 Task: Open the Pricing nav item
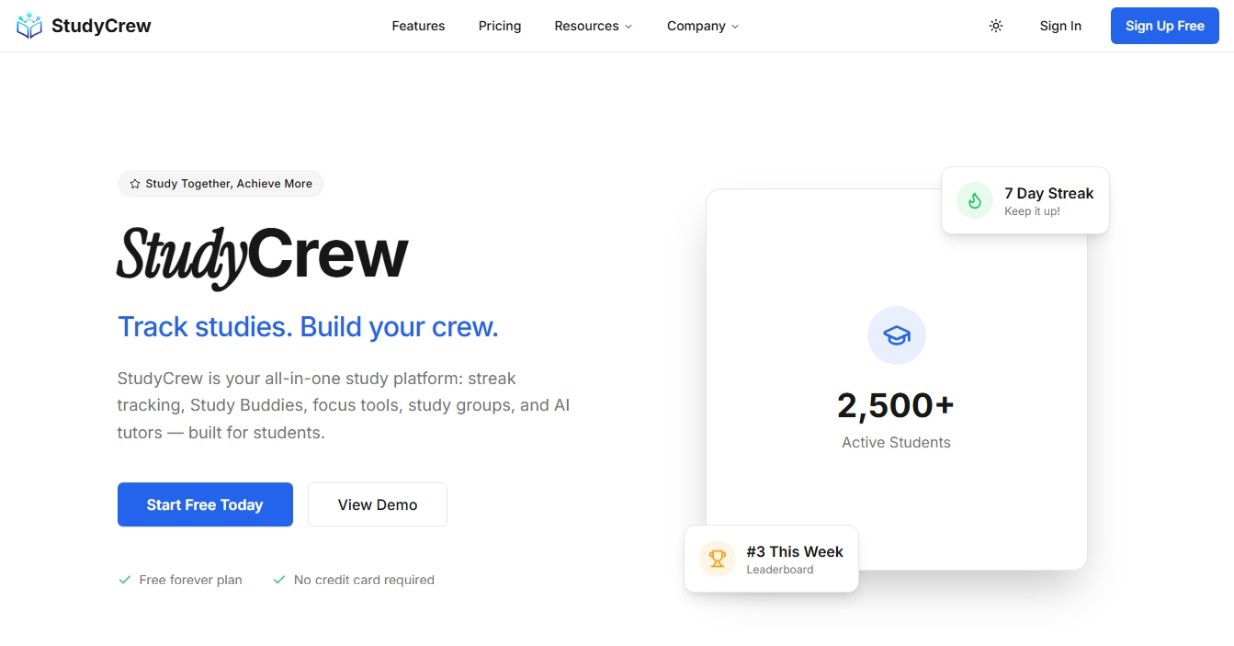click(x=499, y=26)
